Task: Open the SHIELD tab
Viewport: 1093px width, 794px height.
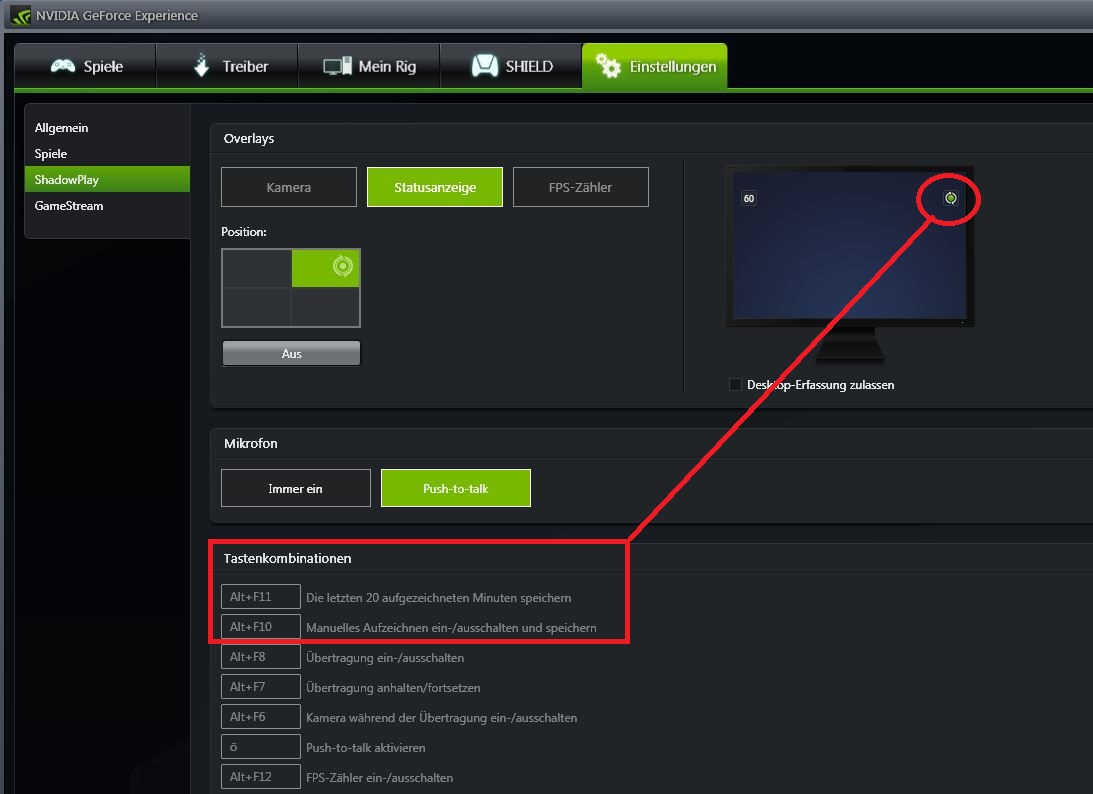Action: (x=512, y=66)
